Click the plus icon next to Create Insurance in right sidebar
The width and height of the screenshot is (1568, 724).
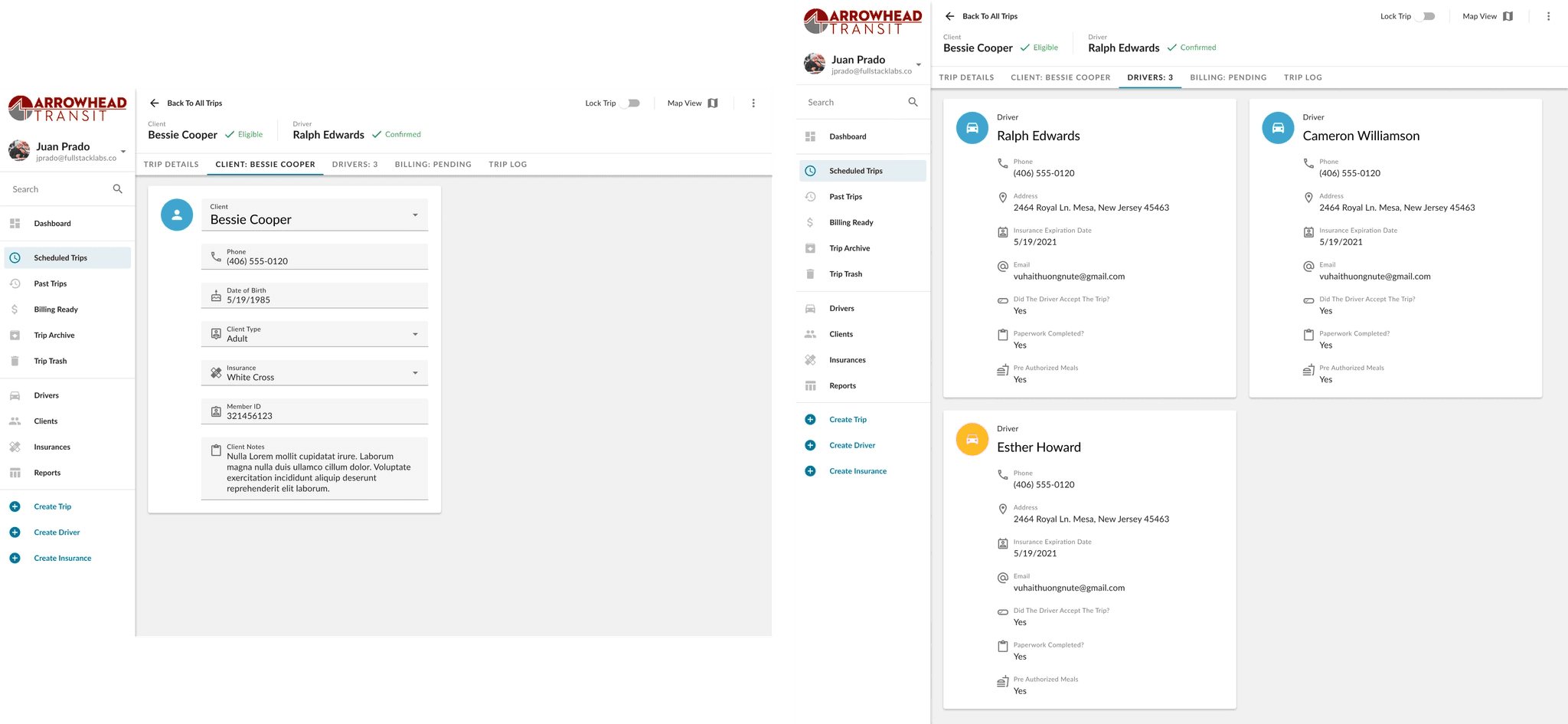[810, 471]
